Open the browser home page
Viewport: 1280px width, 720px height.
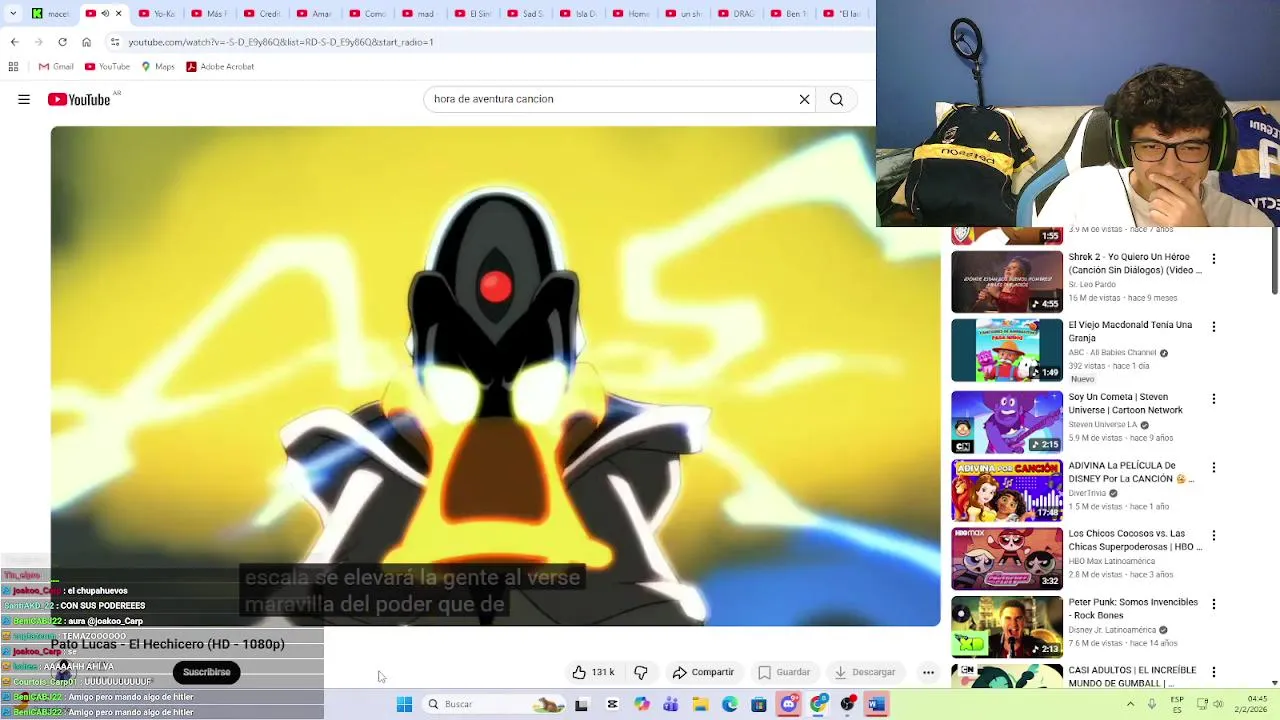coord(86,42)
